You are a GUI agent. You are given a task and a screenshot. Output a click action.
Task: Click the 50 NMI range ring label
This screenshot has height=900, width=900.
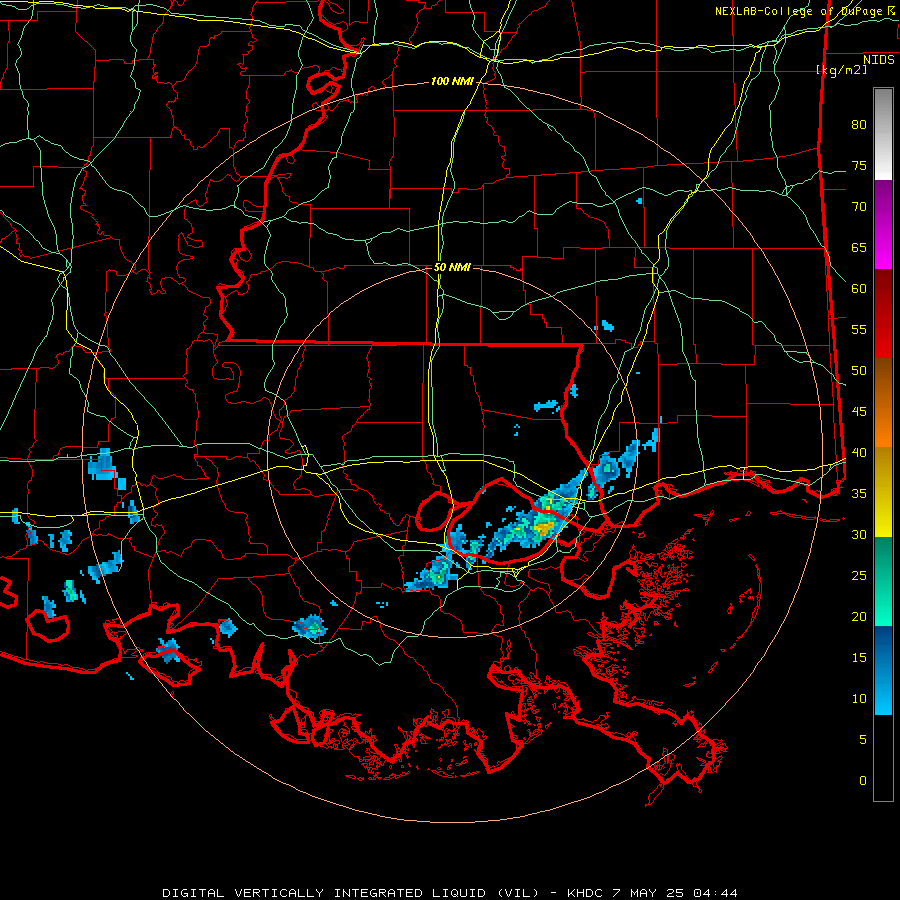click(452, 267)
